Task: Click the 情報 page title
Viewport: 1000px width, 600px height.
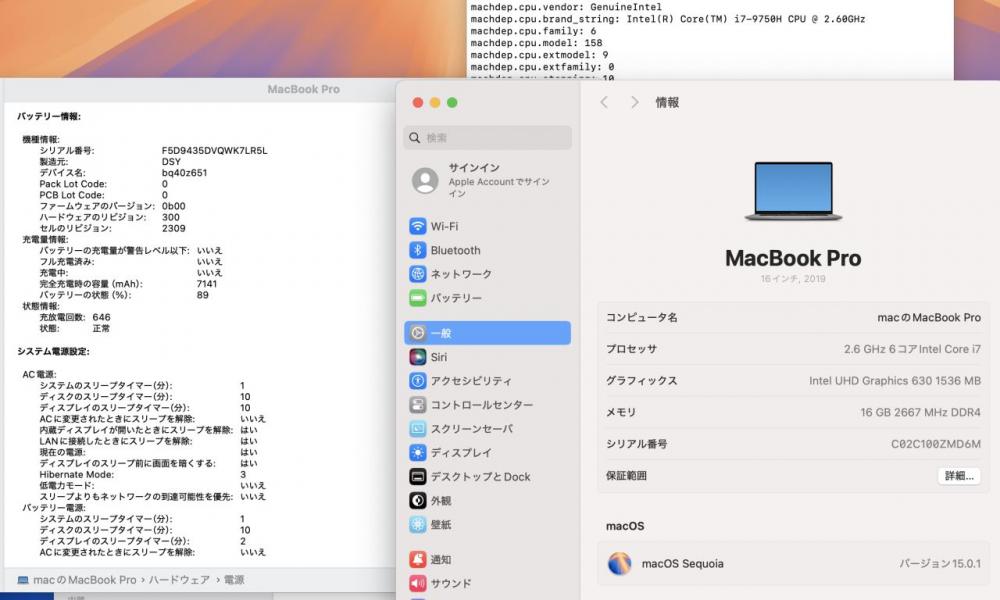Action: point(667,102)
